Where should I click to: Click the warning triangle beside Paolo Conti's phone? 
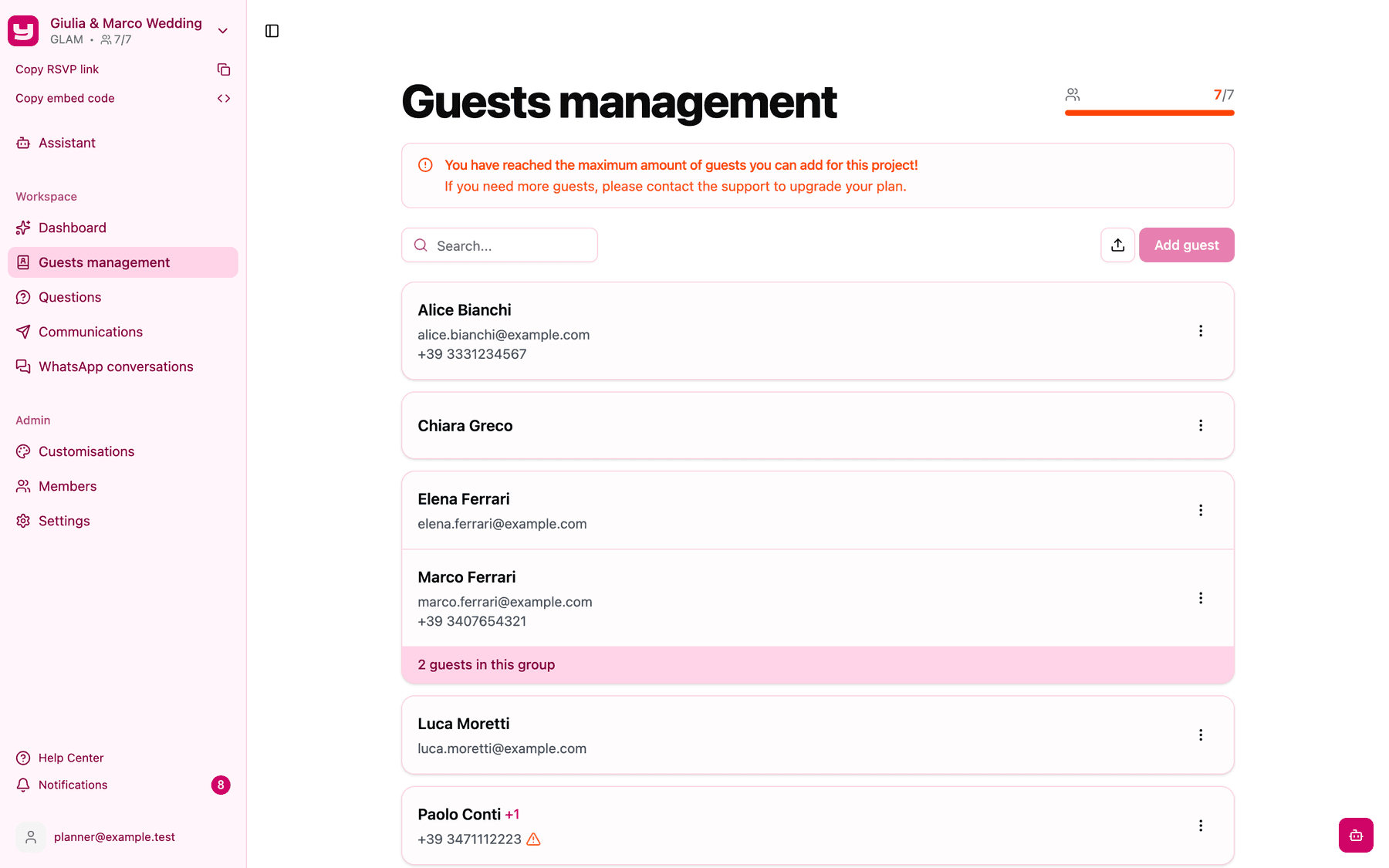tap(533, 839)
